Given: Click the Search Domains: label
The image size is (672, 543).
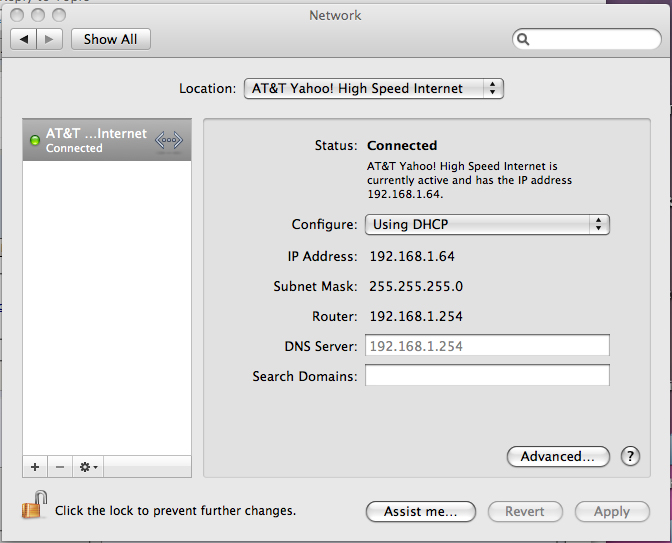Looking at the screenshot, I should point(305,376).
